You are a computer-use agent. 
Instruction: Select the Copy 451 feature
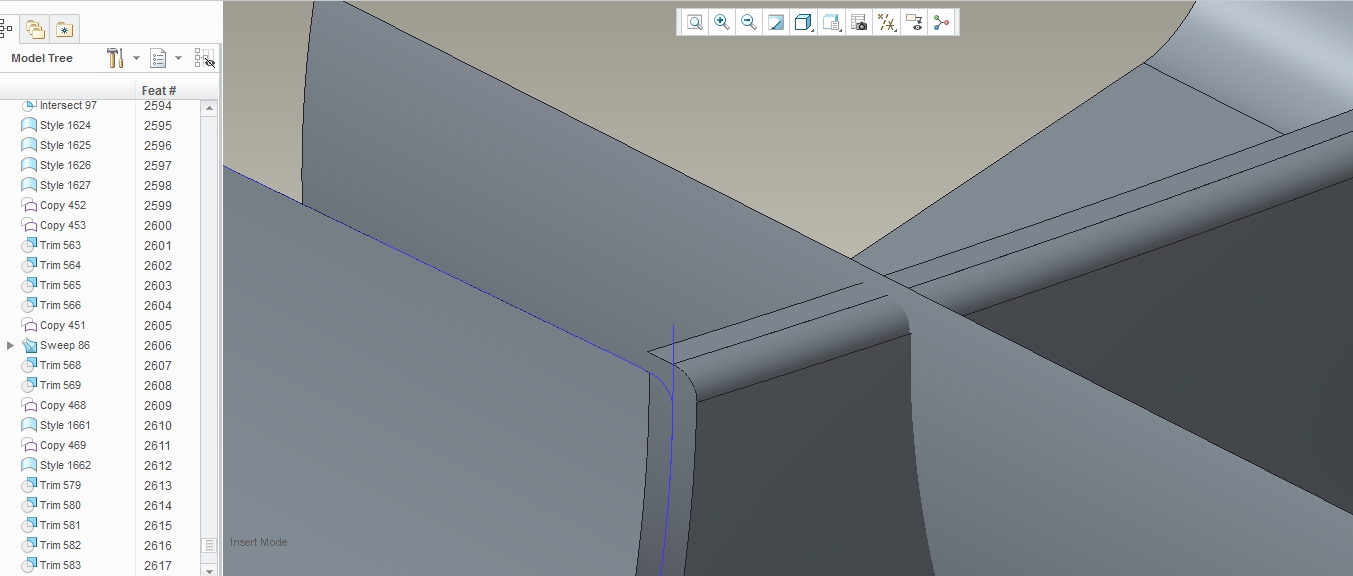point(63,325)
